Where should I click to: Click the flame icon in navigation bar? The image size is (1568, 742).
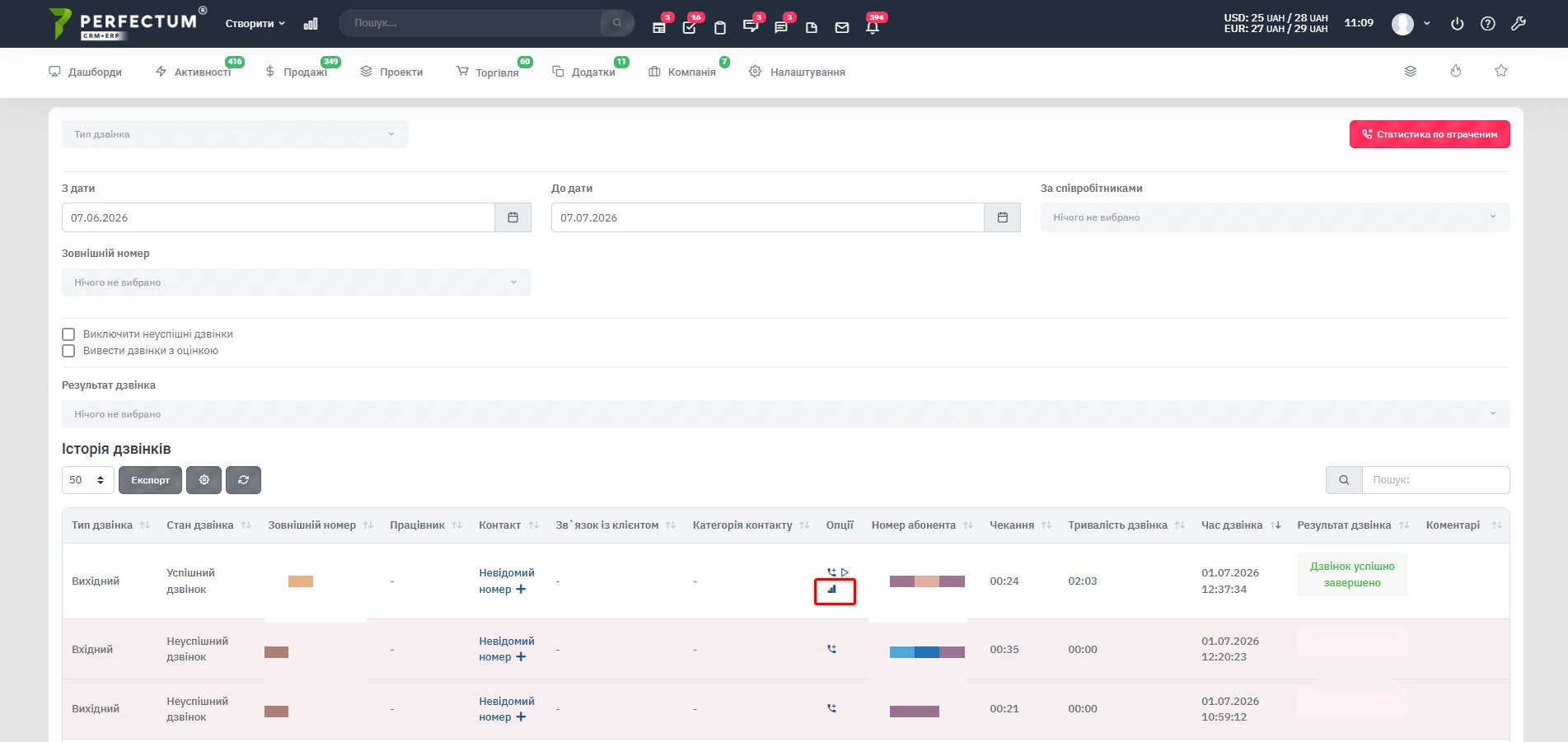1456,71
